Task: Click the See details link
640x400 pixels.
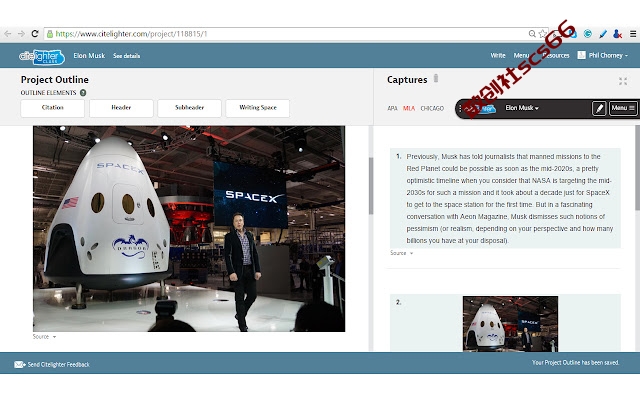Action: tap(127, 56)
